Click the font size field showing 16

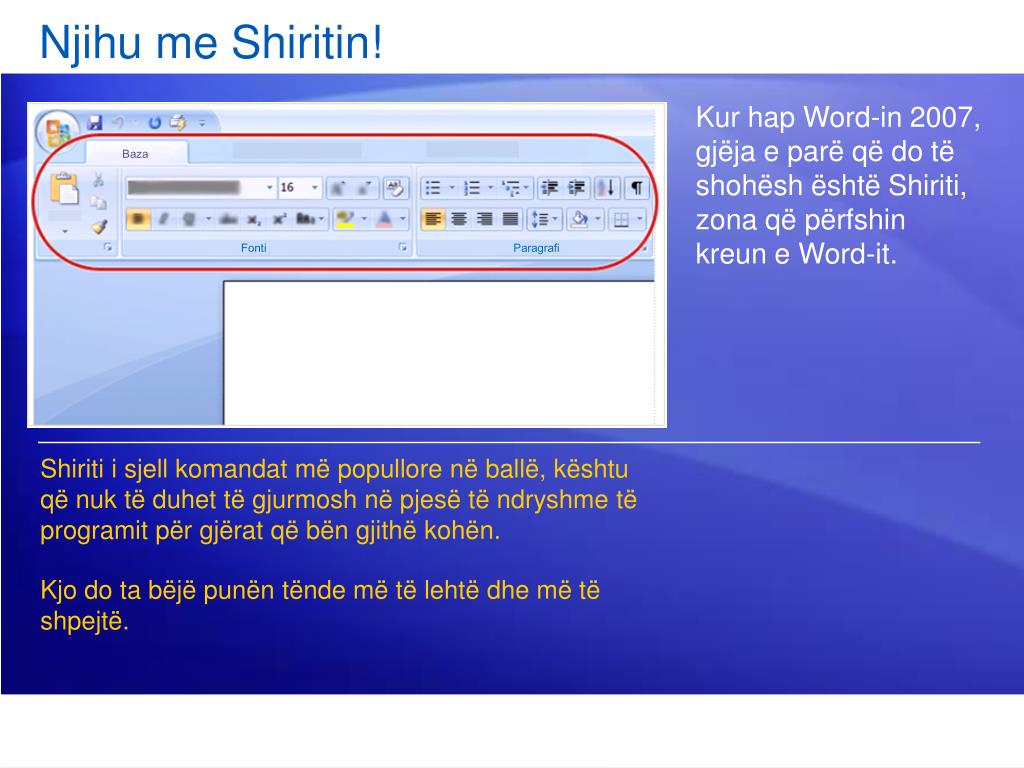coord(293,188)
